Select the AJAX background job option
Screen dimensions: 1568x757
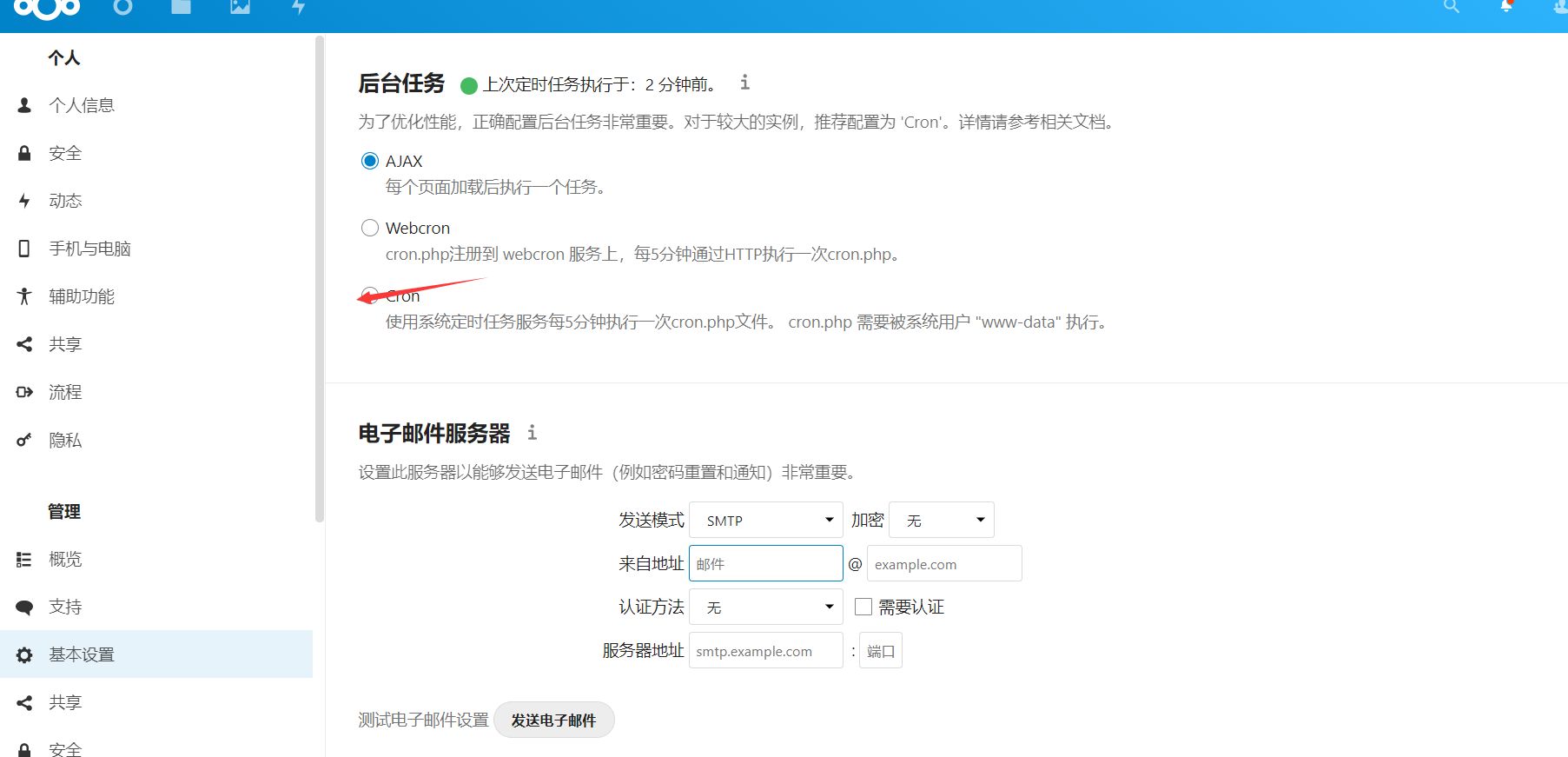click(x=370, y=161)
